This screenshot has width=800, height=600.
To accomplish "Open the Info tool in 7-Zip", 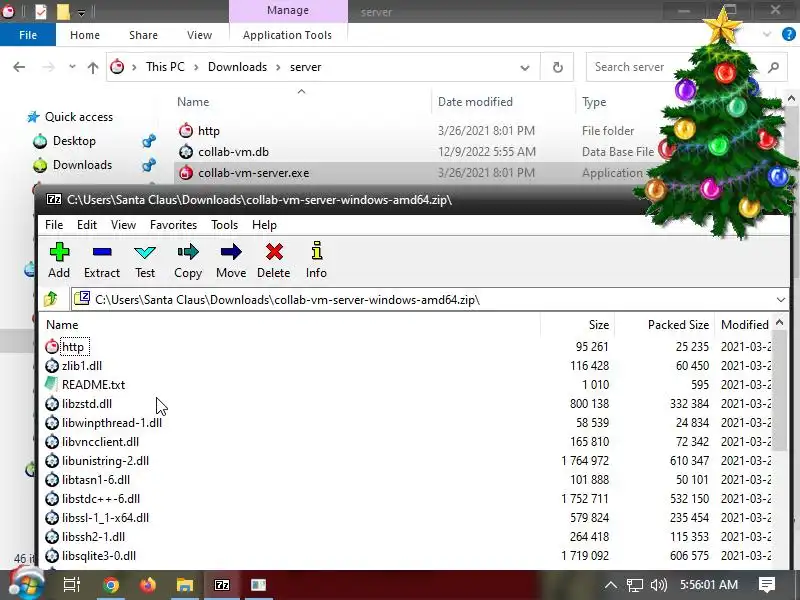I will coord(316,260).
